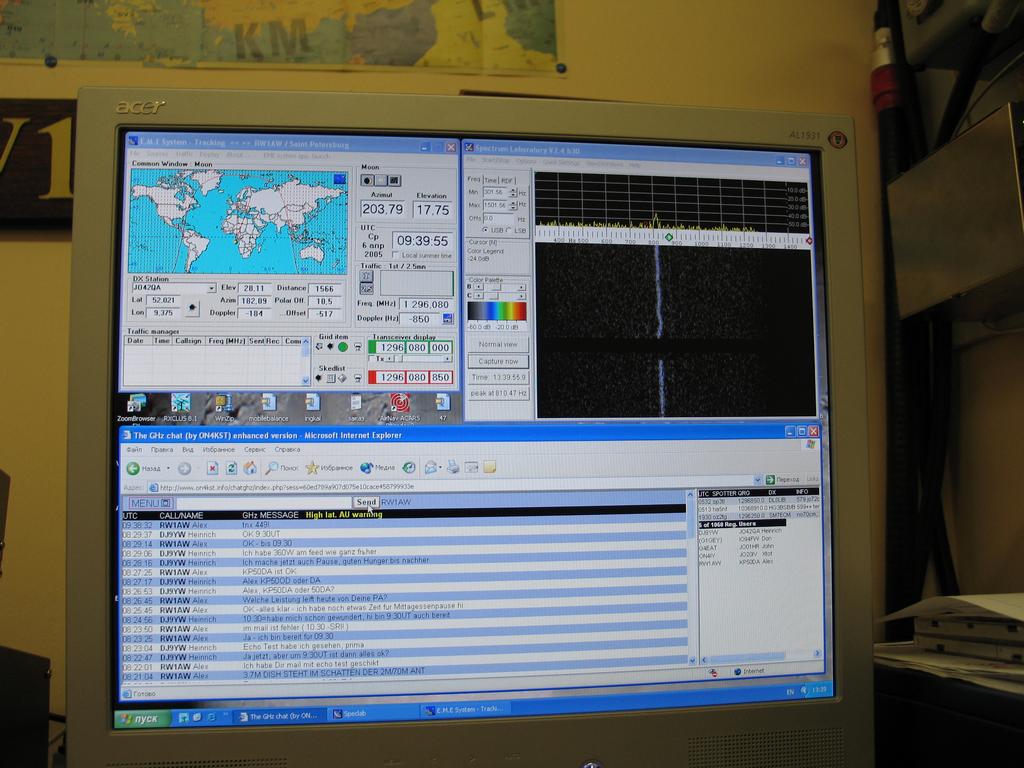
Task: Toggle the Tx checkbox in Transceiver display
Action: click(372, 359)
